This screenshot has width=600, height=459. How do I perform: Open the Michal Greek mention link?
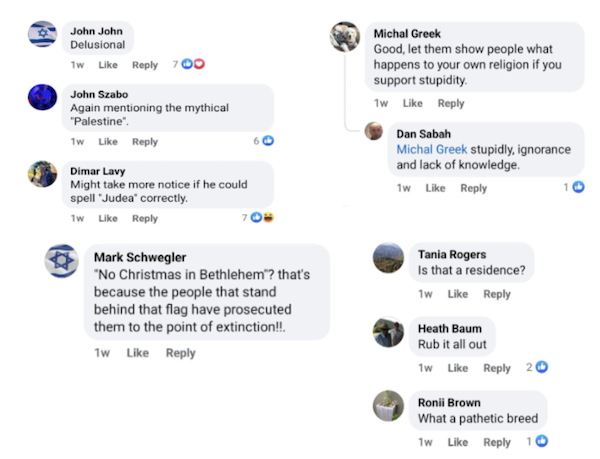click(x=431, y=149)
